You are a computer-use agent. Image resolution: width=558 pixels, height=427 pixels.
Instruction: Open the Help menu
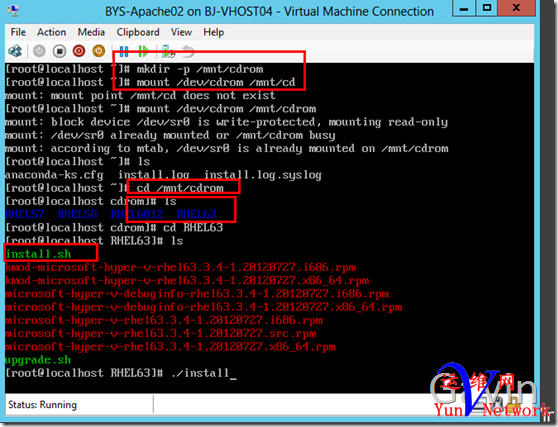pyautogui.click(x=214, y=32)
